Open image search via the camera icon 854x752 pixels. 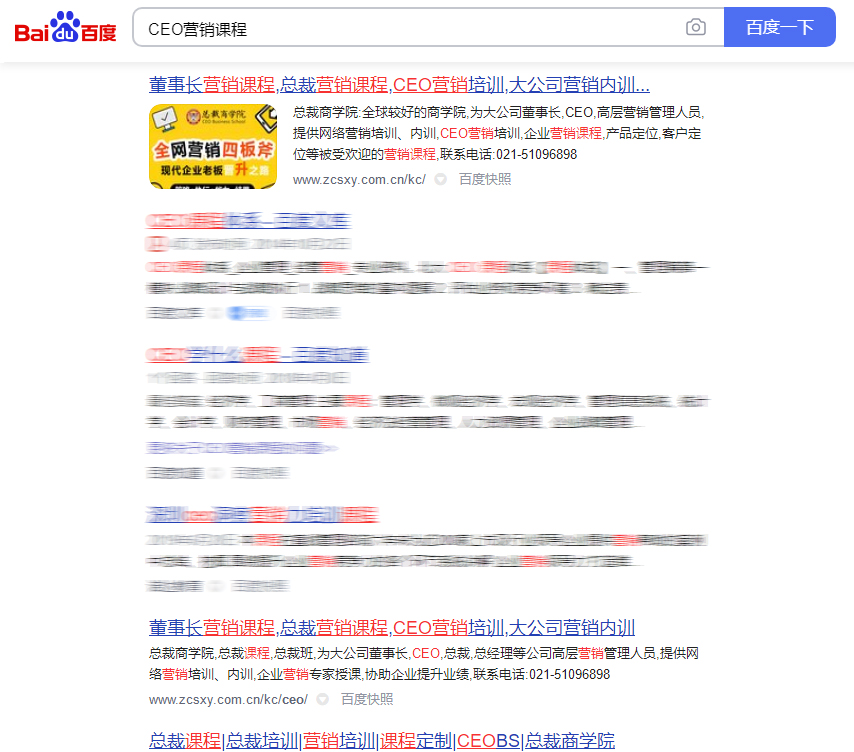coord(696,27)
